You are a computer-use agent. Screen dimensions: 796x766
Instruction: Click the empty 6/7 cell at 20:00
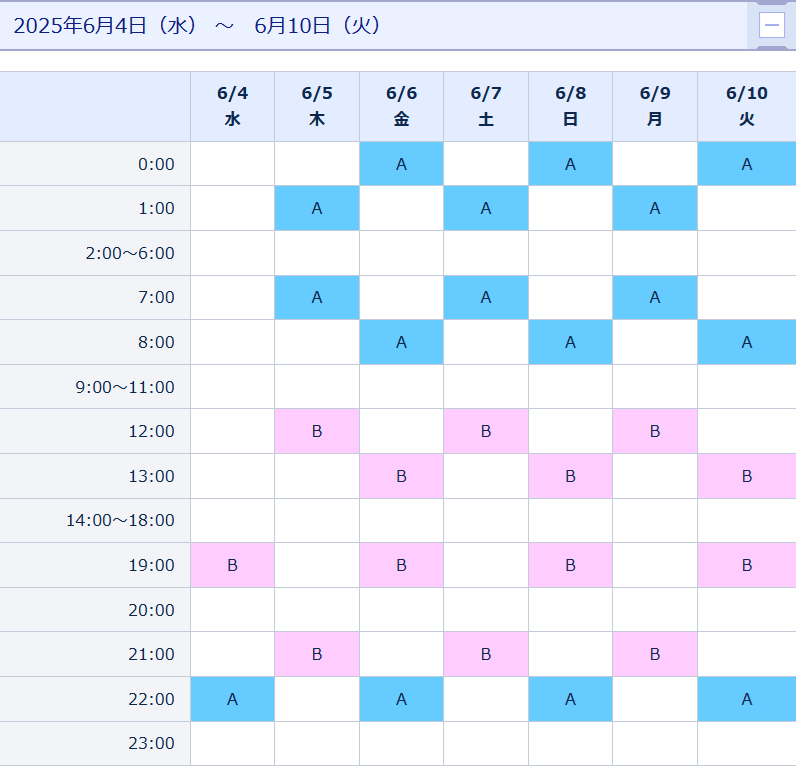486,610
